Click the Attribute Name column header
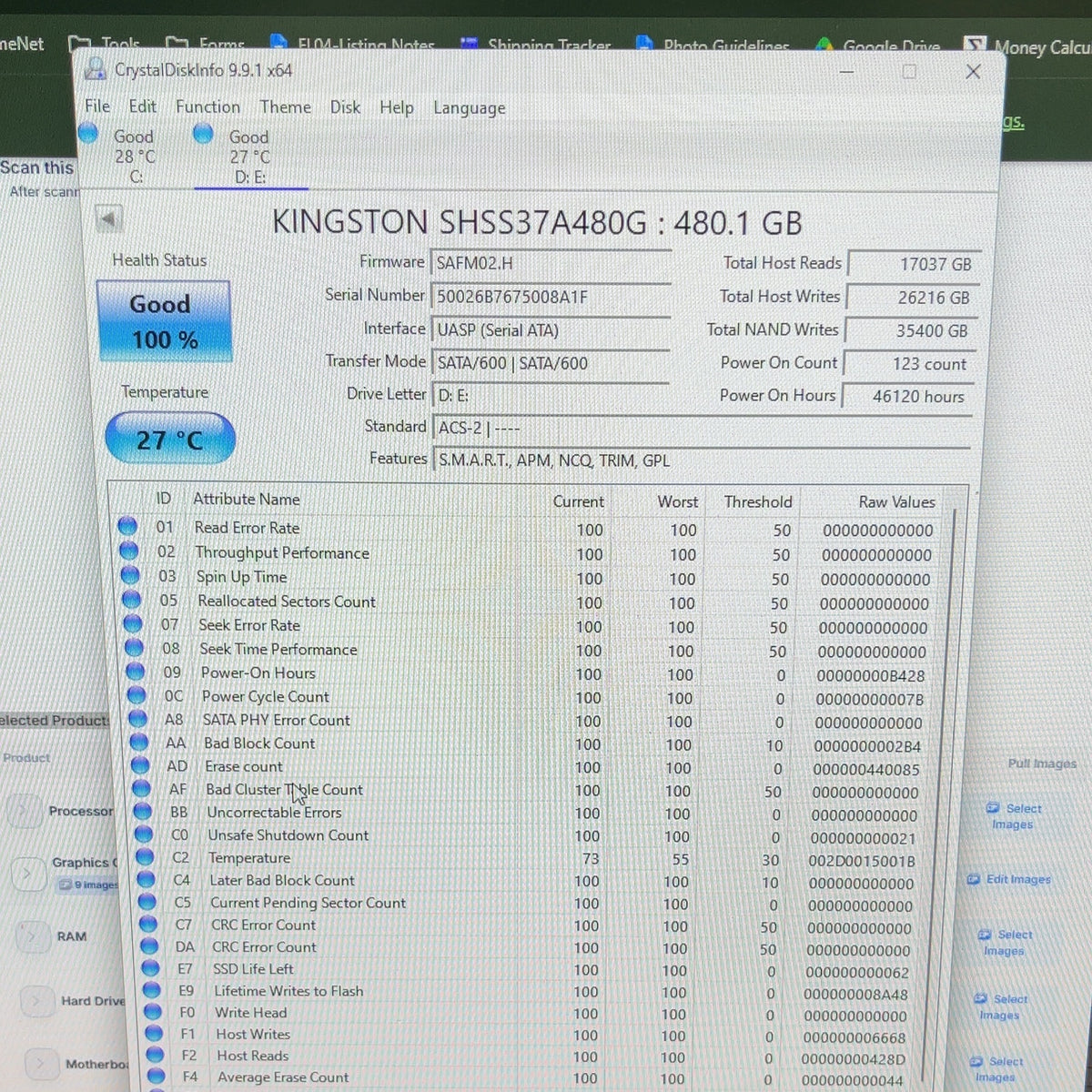The width and height of the screenshot is (1092, 1092). [247, 499]
